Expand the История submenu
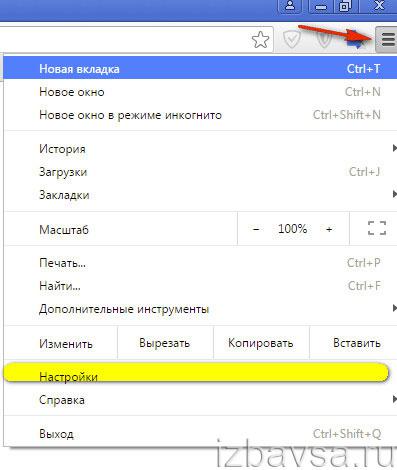This screenshot has width=397, height=470. coord(200,149)
